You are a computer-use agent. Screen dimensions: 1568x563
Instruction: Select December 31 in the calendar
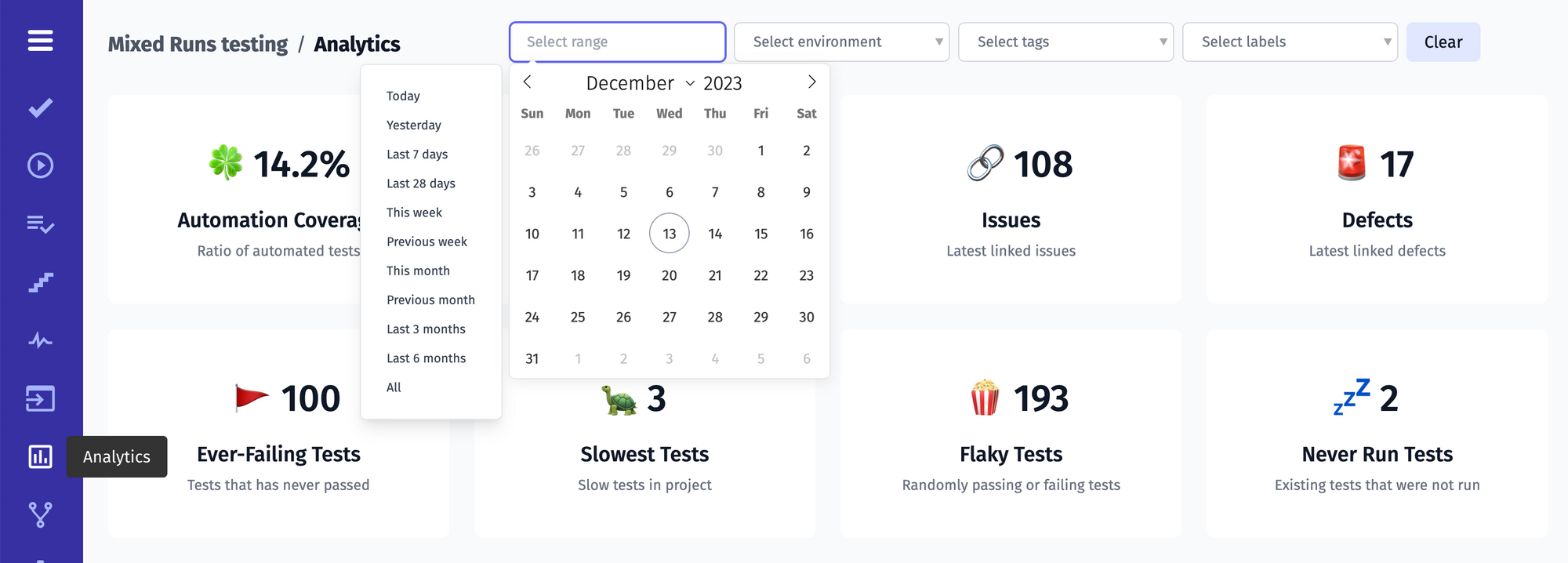pyautogui.click(x=532, y=358)
